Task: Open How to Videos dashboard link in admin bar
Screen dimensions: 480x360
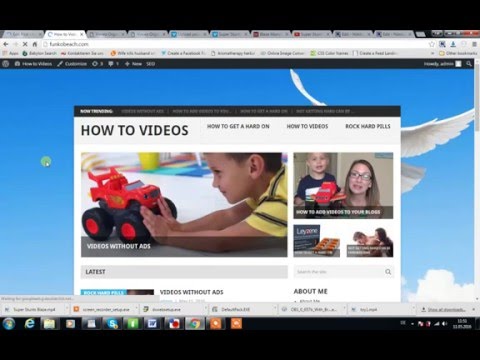Action: coord(33,64)
